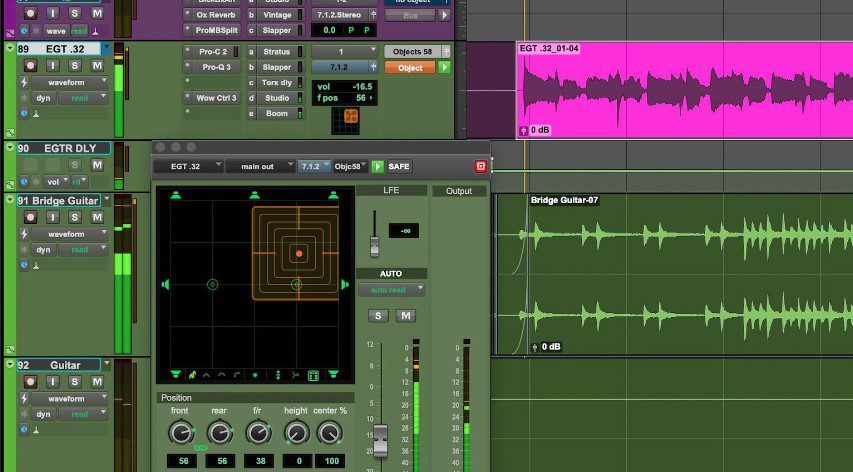Click the orange panner position dot
Image resolution: width=853 pixels, height=472 pixels.
point(298,254)
